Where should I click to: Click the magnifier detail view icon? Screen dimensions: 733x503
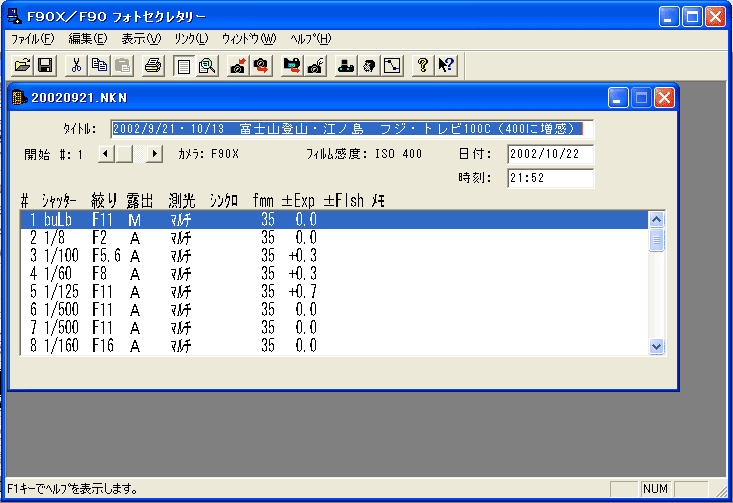click(207, 65)
